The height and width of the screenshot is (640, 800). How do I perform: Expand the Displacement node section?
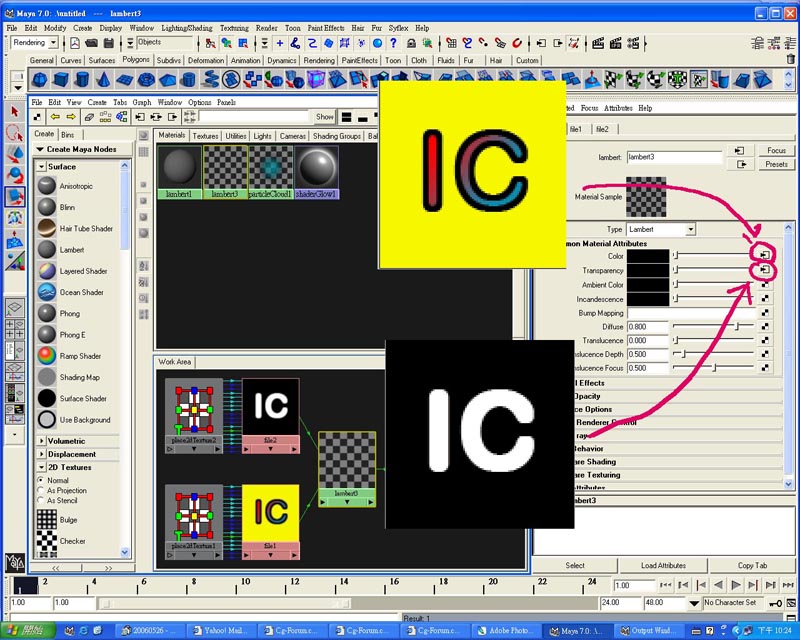click(41, 454)
